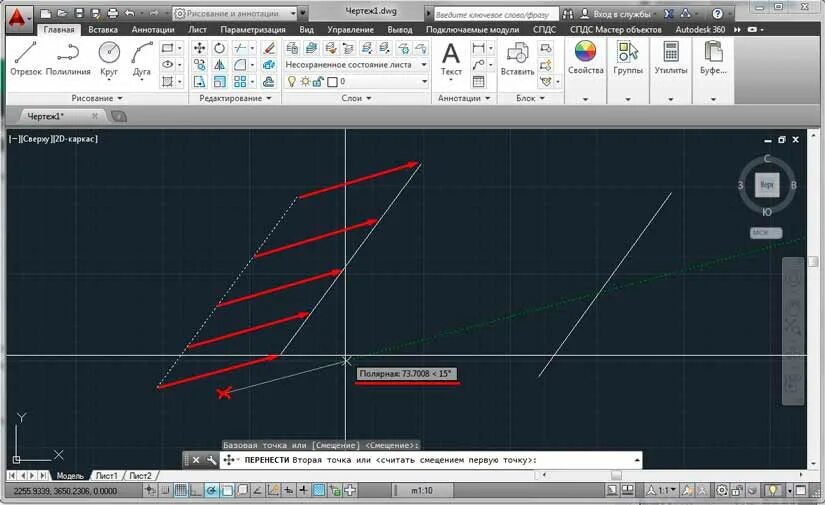Open the Параметризация ribbon tab
The width and height of the screenshot is (825, 505).
pyautogui.click(x=253, y=29)
